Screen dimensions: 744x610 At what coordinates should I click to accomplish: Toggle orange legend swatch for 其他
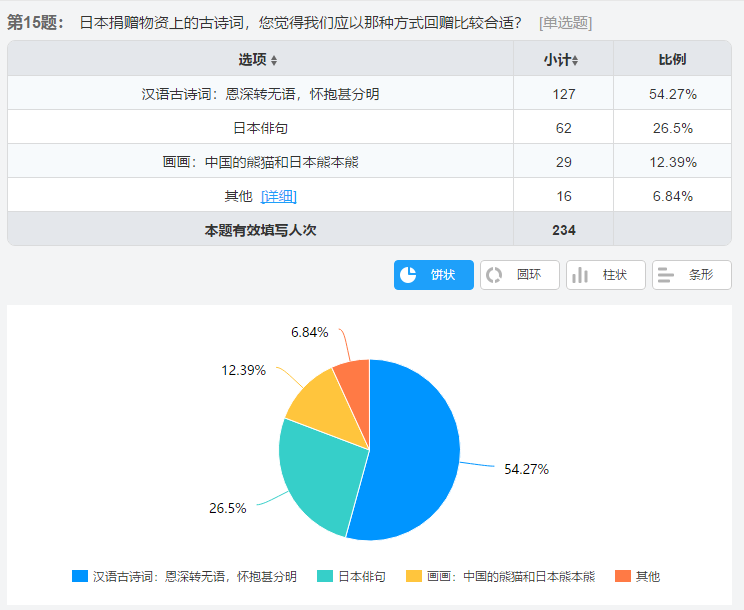(623, 576)
